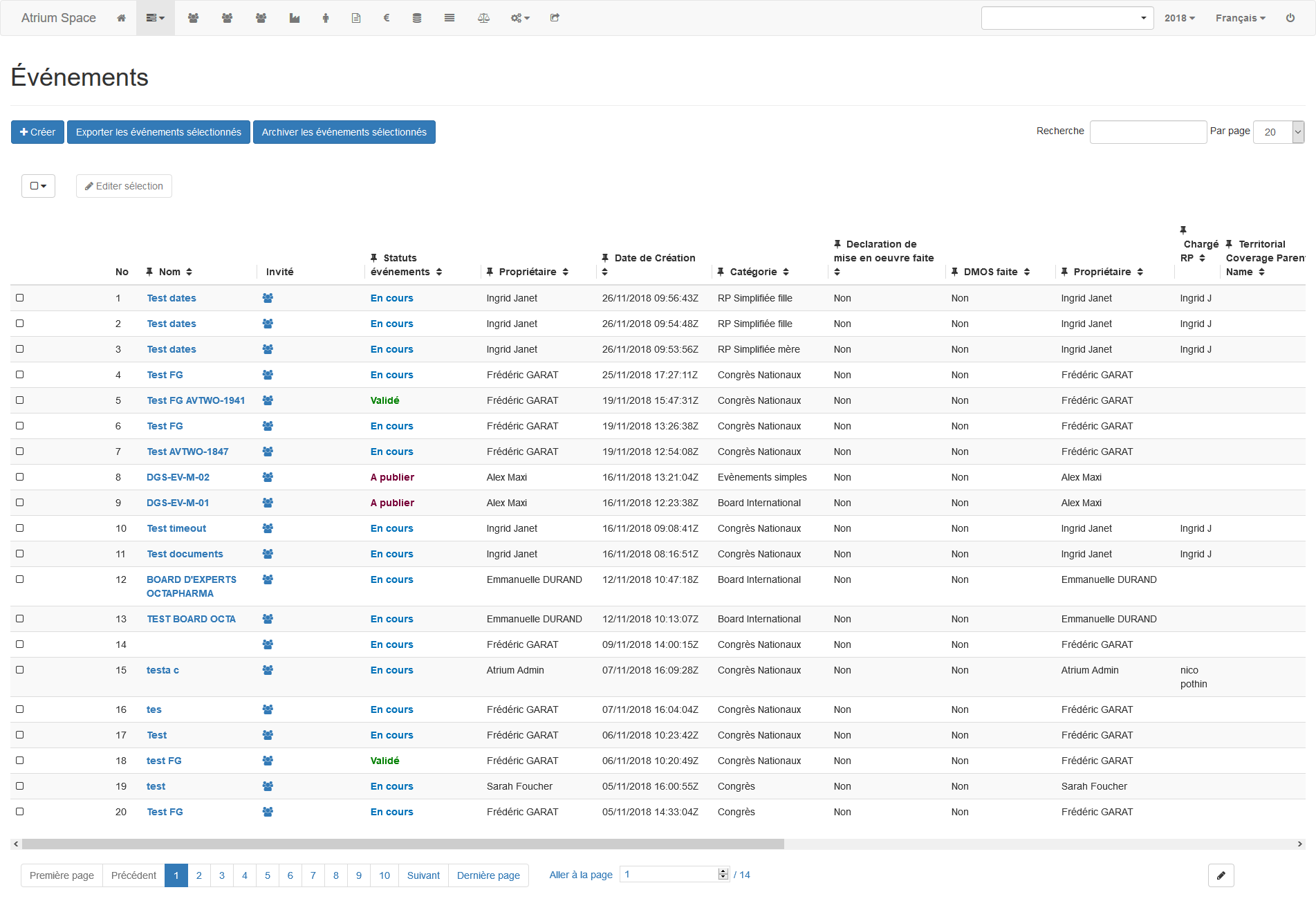Select checkbox for row 13 TEST BOARD OCTA
1316x901 pixels.
click(x=20, y=619)
